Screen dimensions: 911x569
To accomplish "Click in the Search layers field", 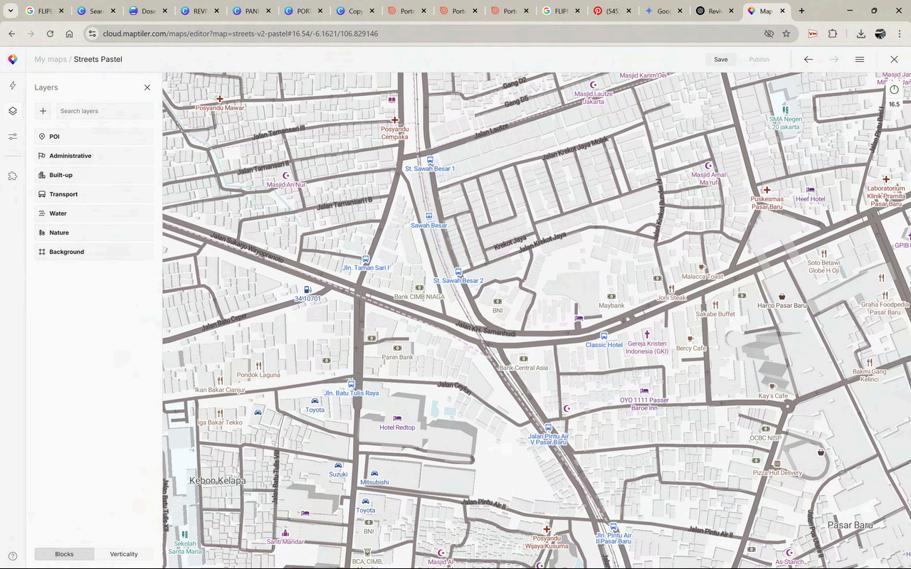I will click(x=105, y=111).
